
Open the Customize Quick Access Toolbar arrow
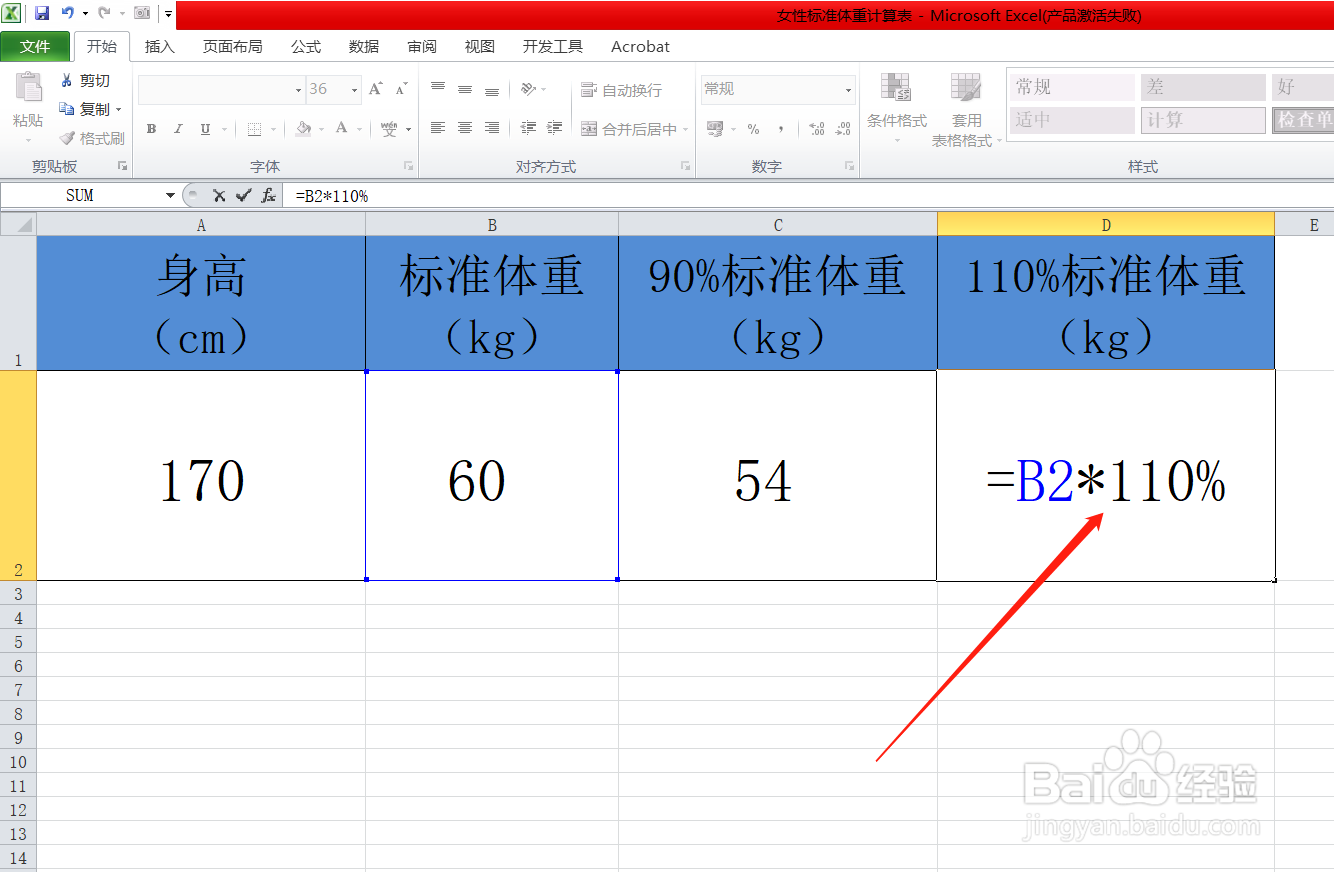click(168, 14)
